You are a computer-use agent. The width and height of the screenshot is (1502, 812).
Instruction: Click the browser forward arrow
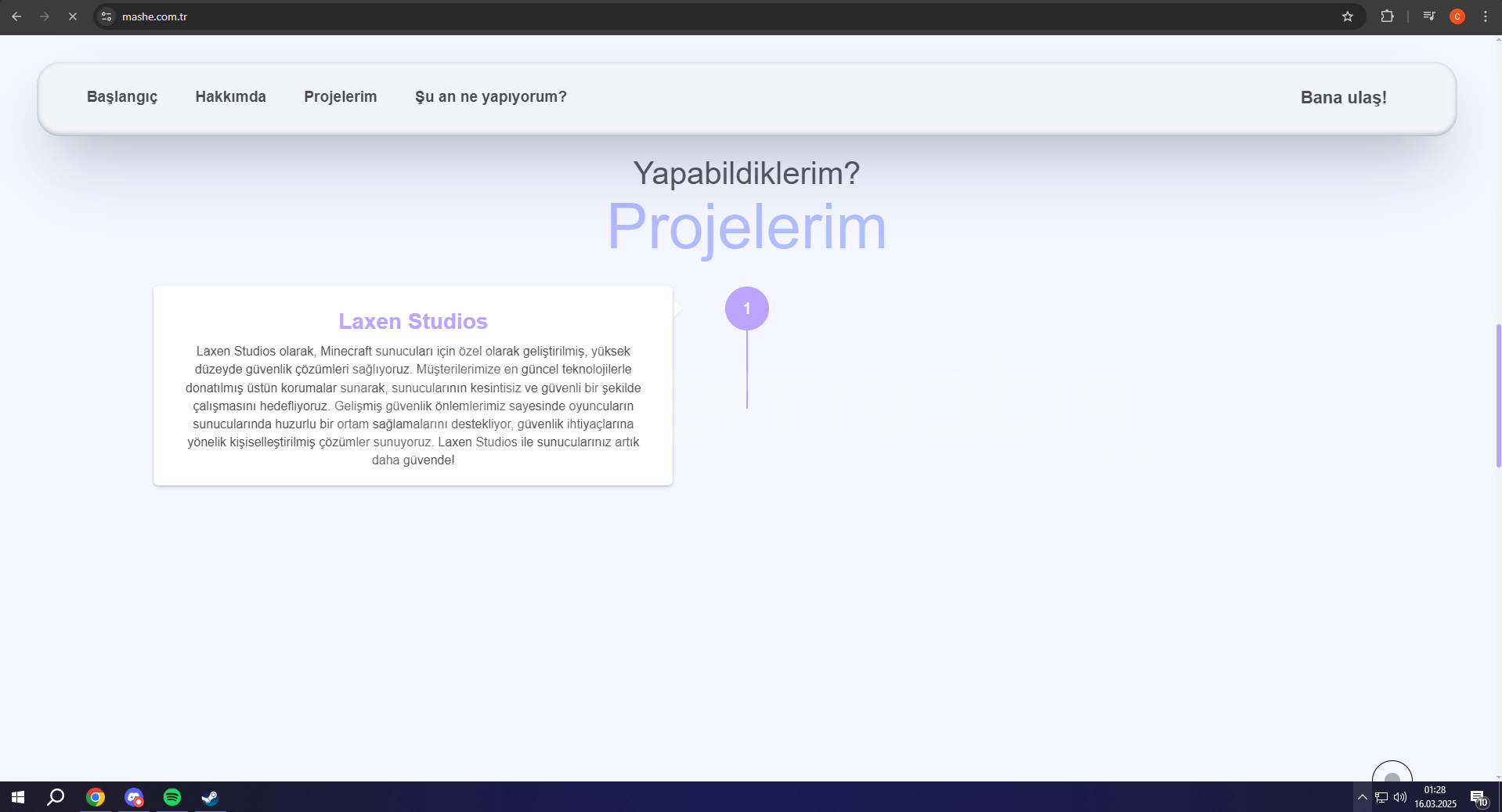[x=45, y=16]
